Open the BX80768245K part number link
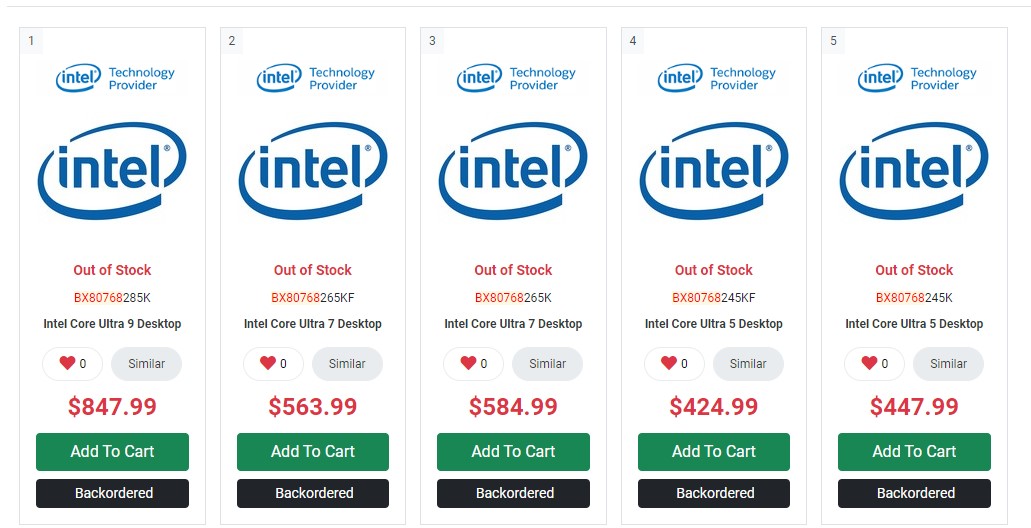This screenshot has height=528, width=1031. 914,297
